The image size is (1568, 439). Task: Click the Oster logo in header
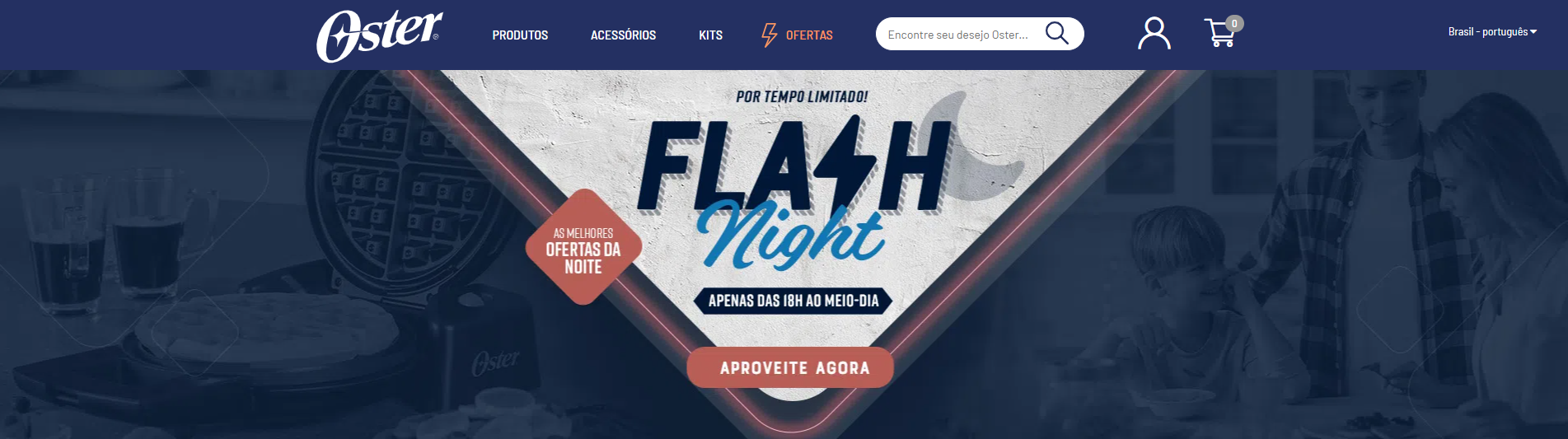380,36
